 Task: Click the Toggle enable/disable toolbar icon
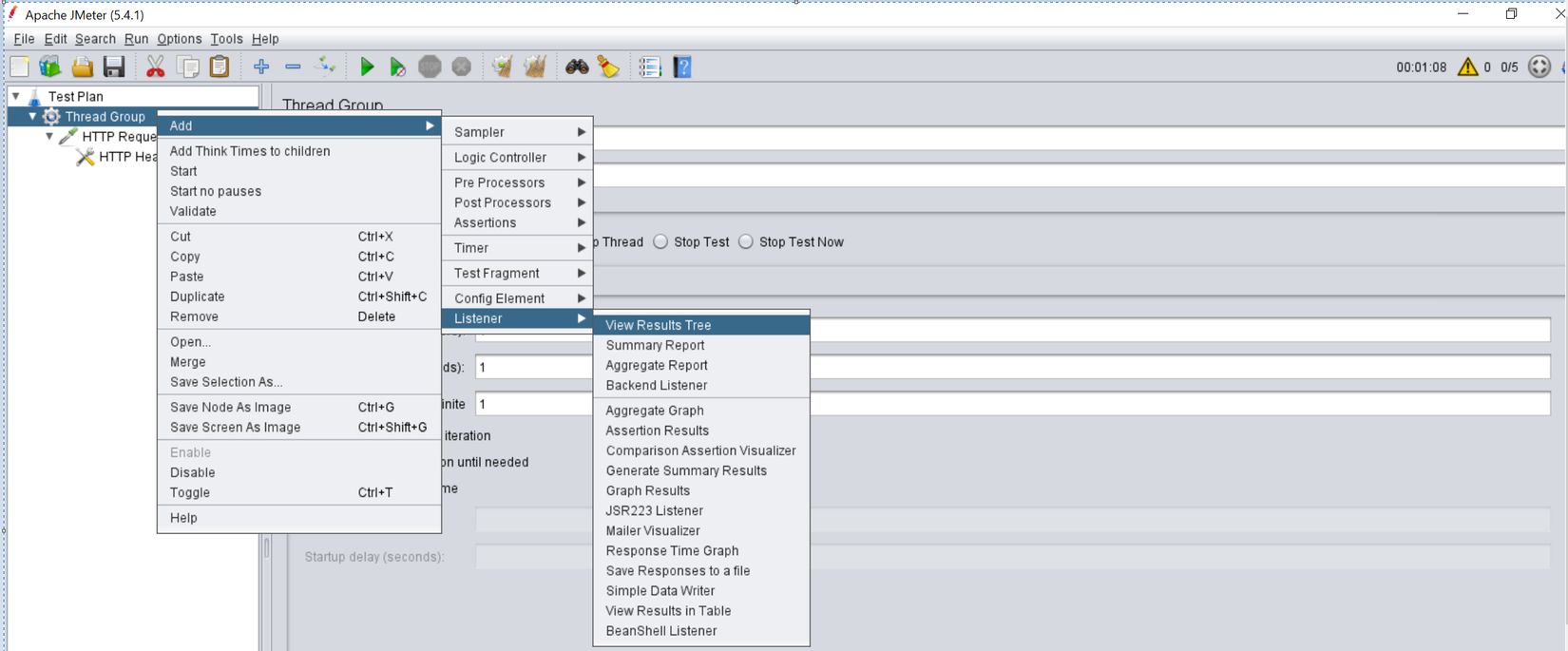click(x=325, y=67)
